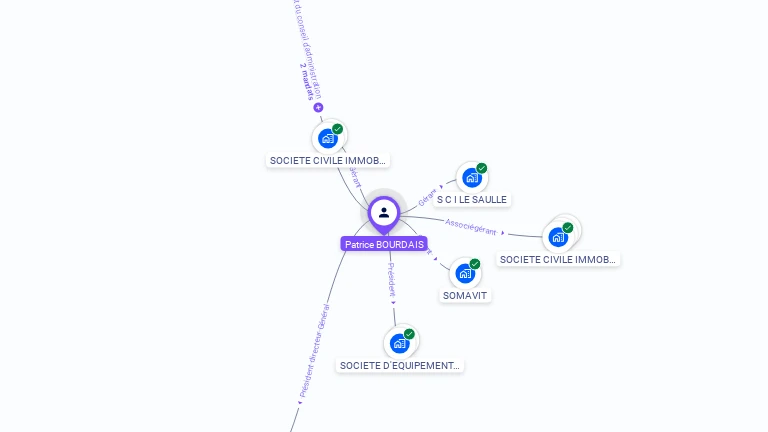Click the S C I LE SAULLE label
Screen dimensions: 768x432
[472, 199]
